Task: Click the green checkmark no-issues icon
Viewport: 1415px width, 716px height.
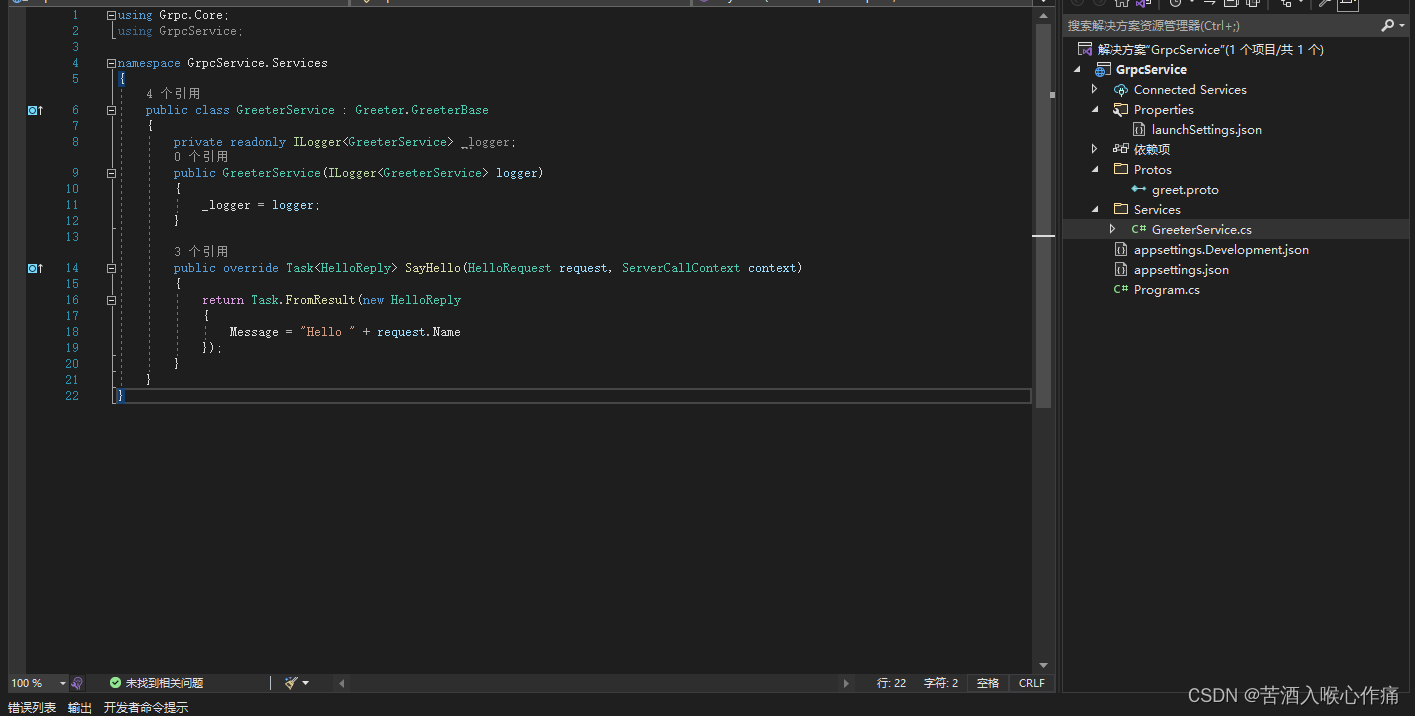Action: pyautogui.click(x=115, y=683)
